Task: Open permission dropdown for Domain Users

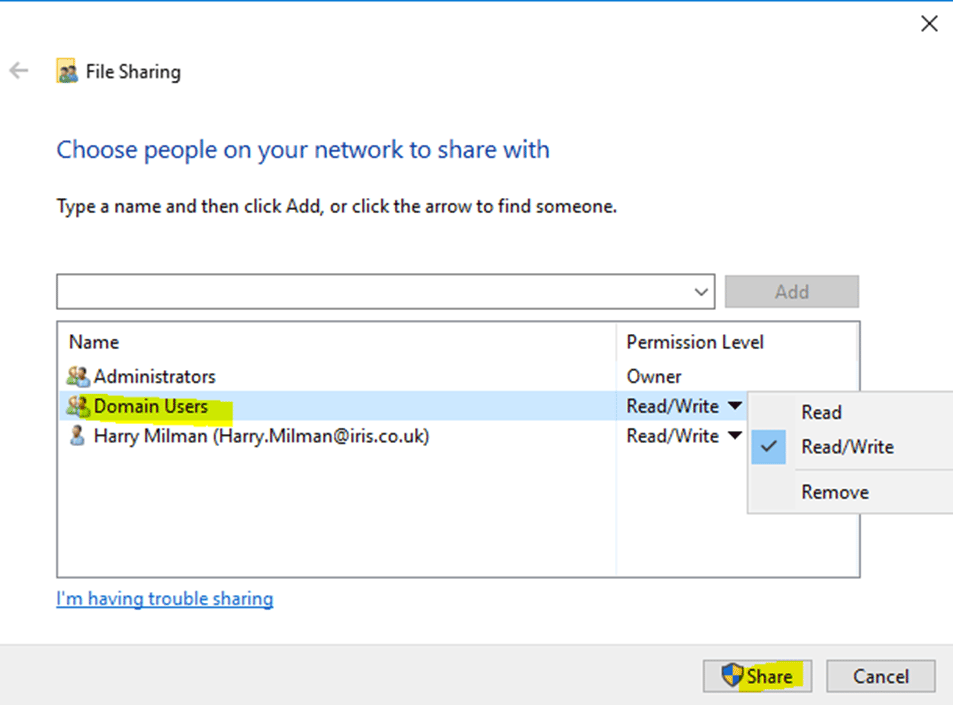Action: (x=735, y=405)
